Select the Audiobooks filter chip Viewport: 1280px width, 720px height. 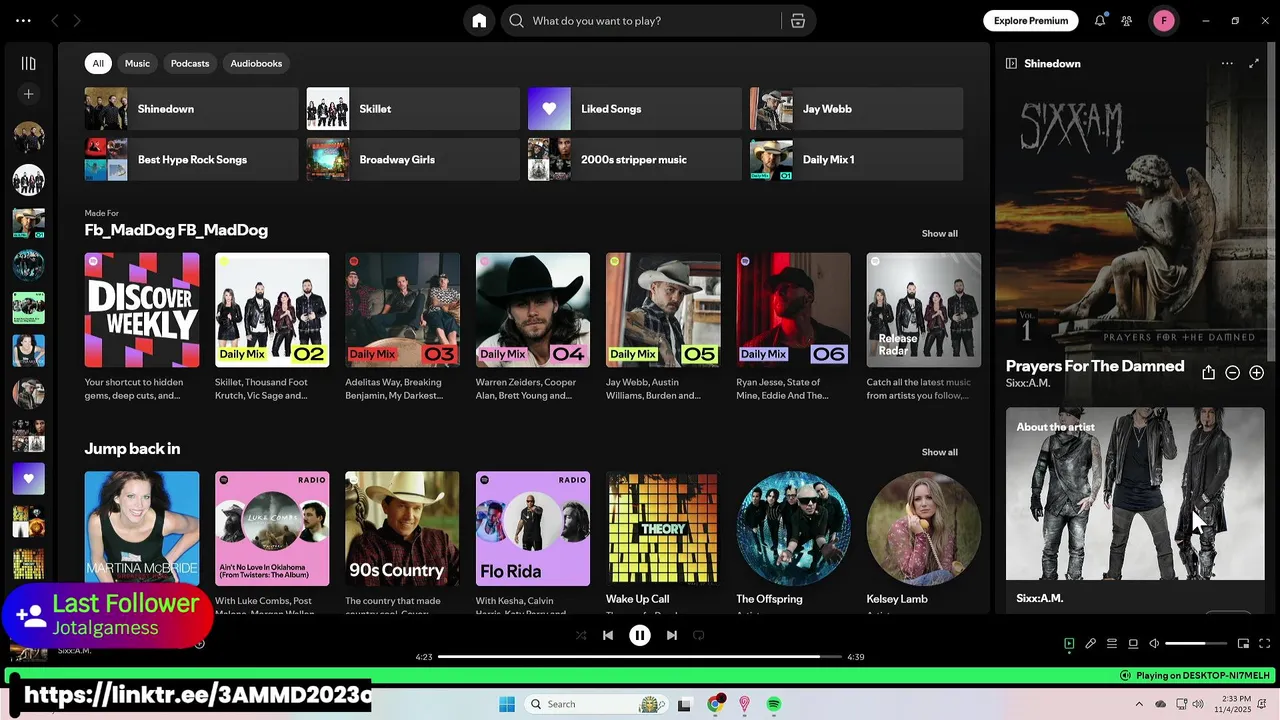point(256,63)
